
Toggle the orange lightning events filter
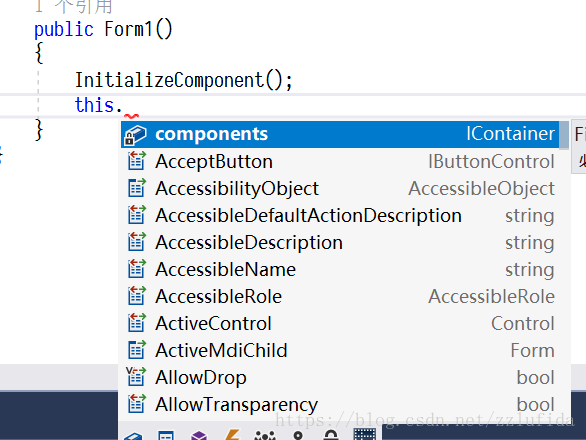tap(232, 435)
